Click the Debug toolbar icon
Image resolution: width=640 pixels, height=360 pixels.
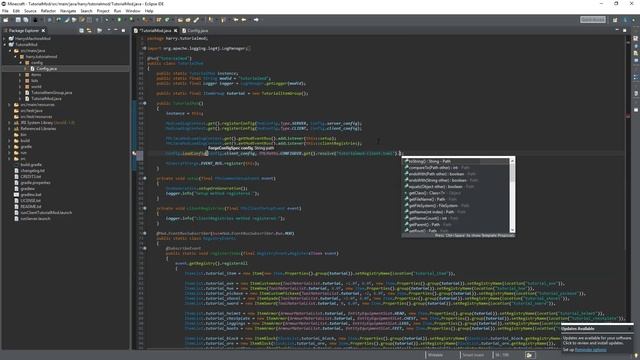[x=107, y=20]
